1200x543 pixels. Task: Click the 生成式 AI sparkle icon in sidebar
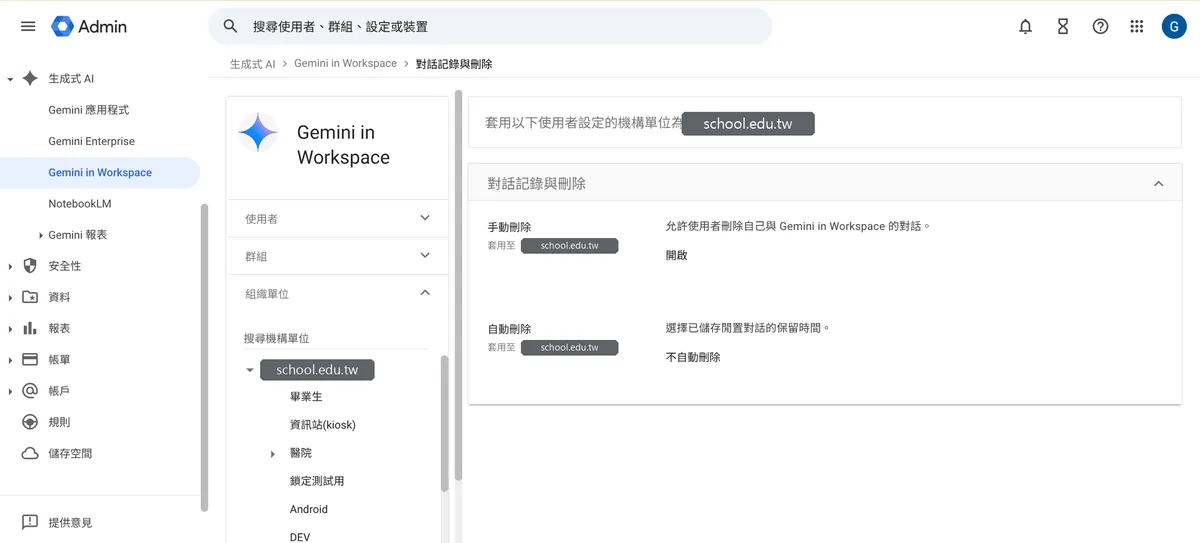click(x=30, y=78)
